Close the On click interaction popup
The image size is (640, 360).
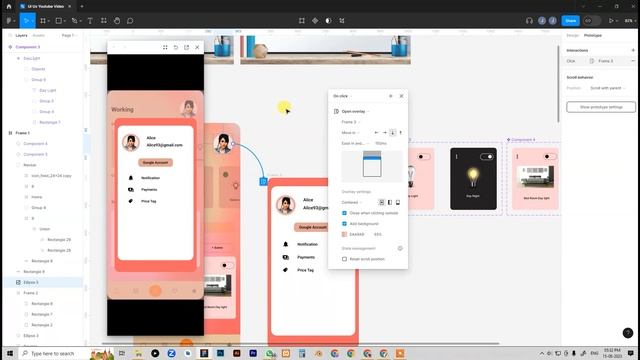401,96
